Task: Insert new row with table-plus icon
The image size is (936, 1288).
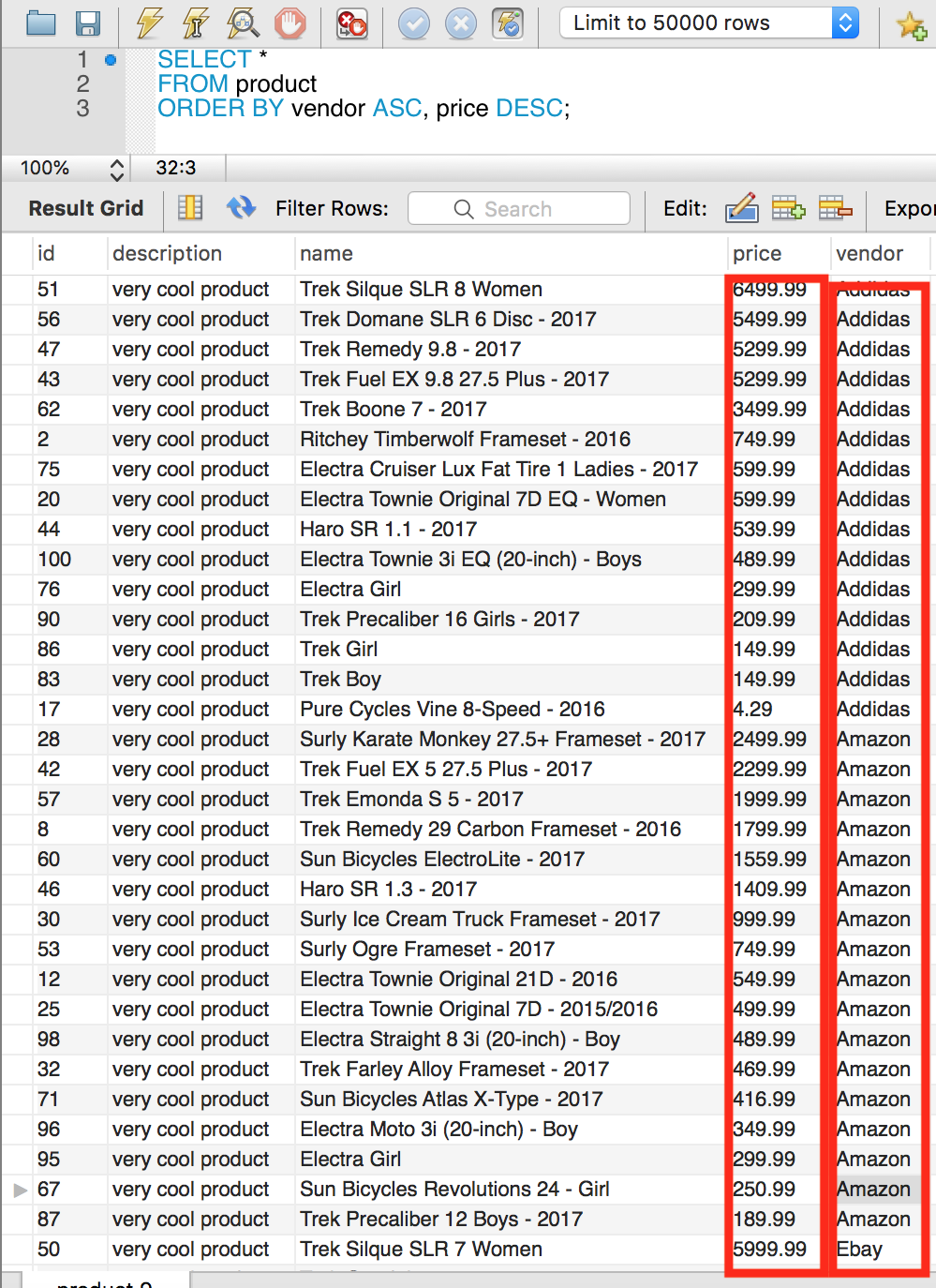Action: tap(788, 207)
